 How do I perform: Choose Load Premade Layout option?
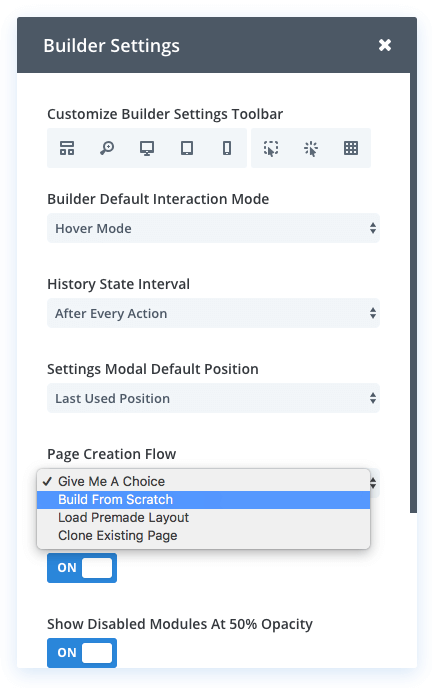point(204,518)
